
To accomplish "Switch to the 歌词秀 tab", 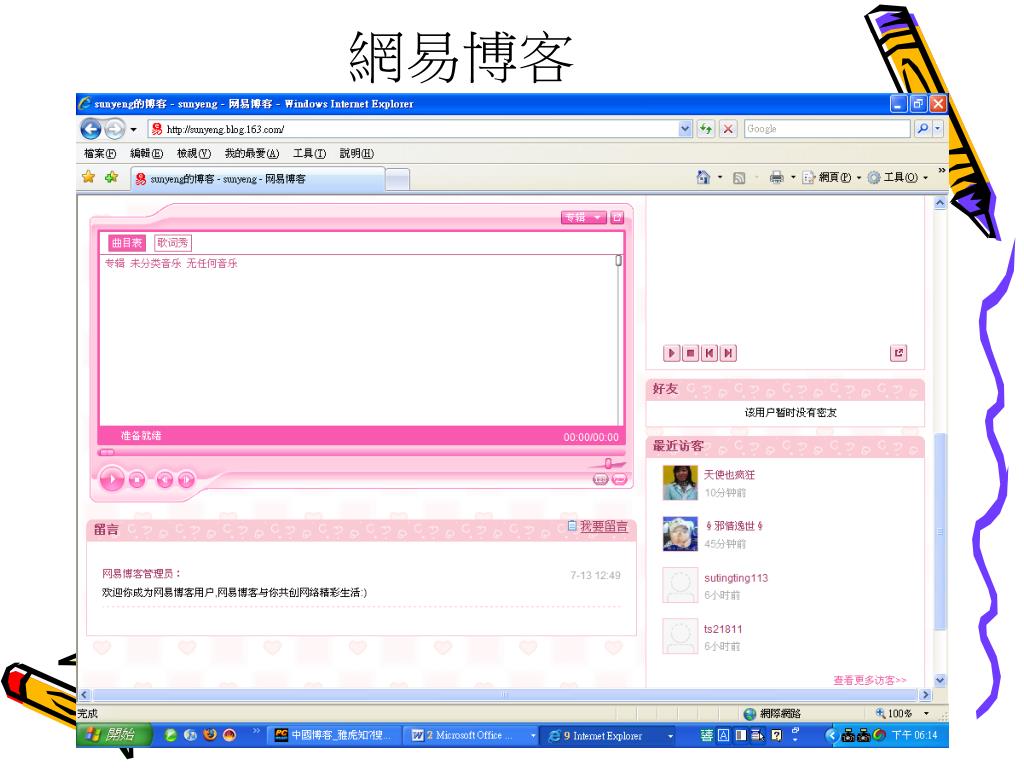I will [x=172, y=243].
